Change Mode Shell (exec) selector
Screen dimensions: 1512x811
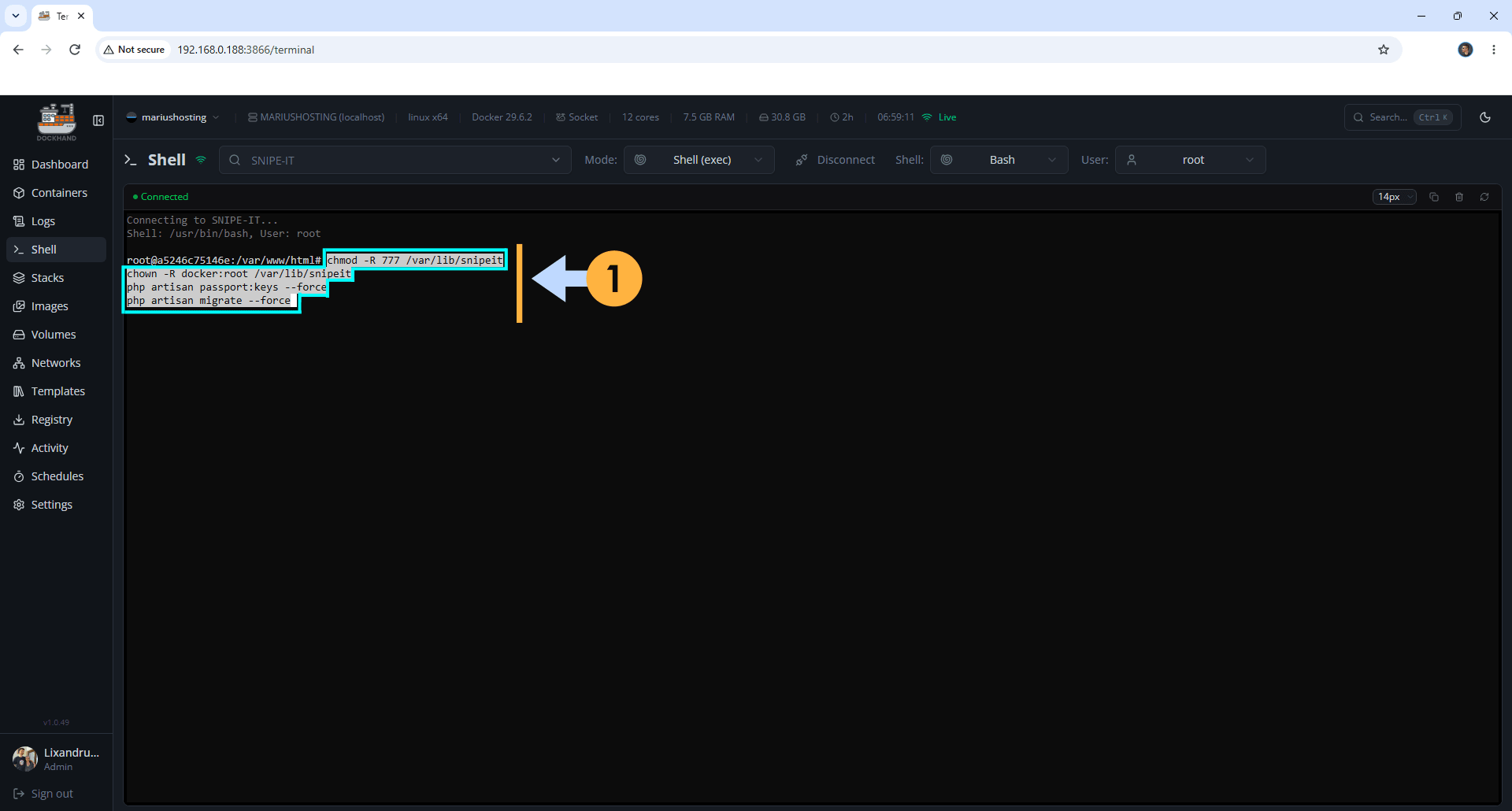699,160
